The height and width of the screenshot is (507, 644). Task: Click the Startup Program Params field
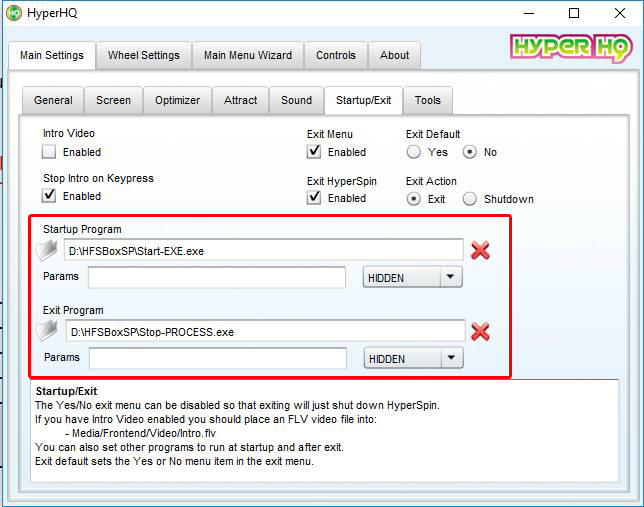coord(217,277)
